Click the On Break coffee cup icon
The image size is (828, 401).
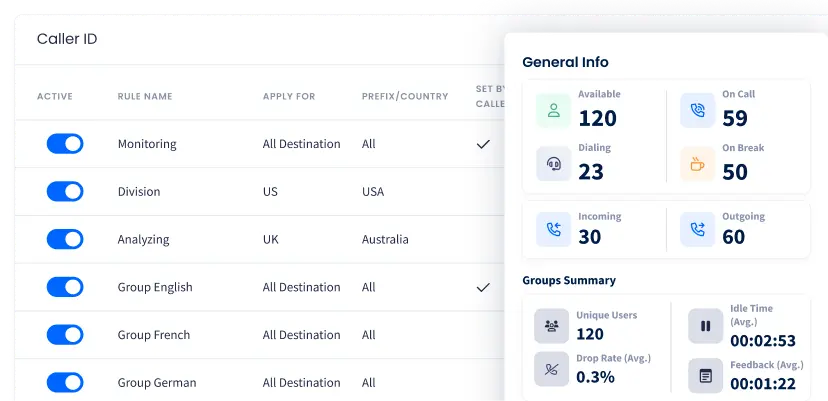[x=698, y=164]
